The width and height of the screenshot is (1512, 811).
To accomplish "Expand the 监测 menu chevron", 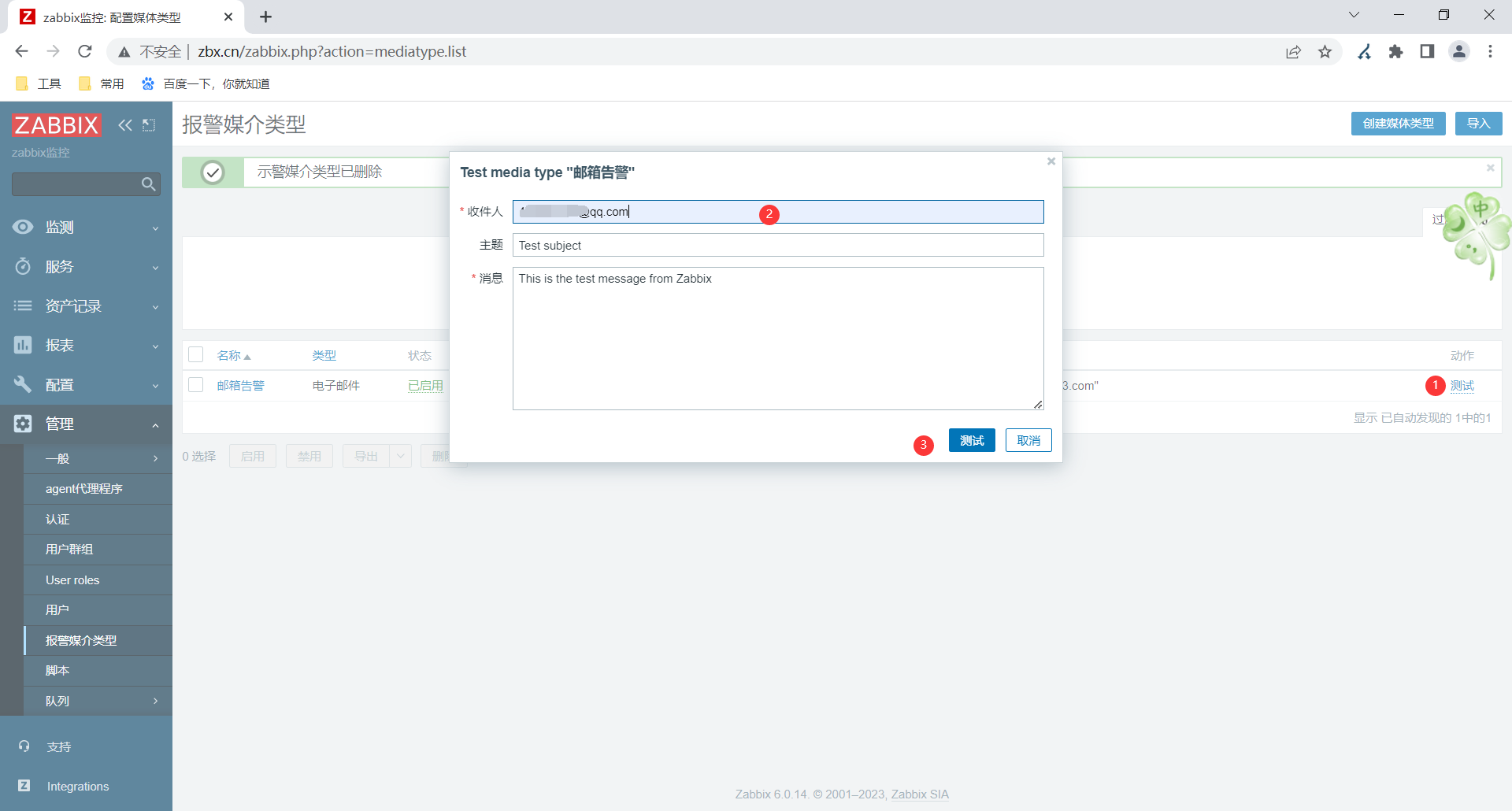I will [x=155, y=228].
